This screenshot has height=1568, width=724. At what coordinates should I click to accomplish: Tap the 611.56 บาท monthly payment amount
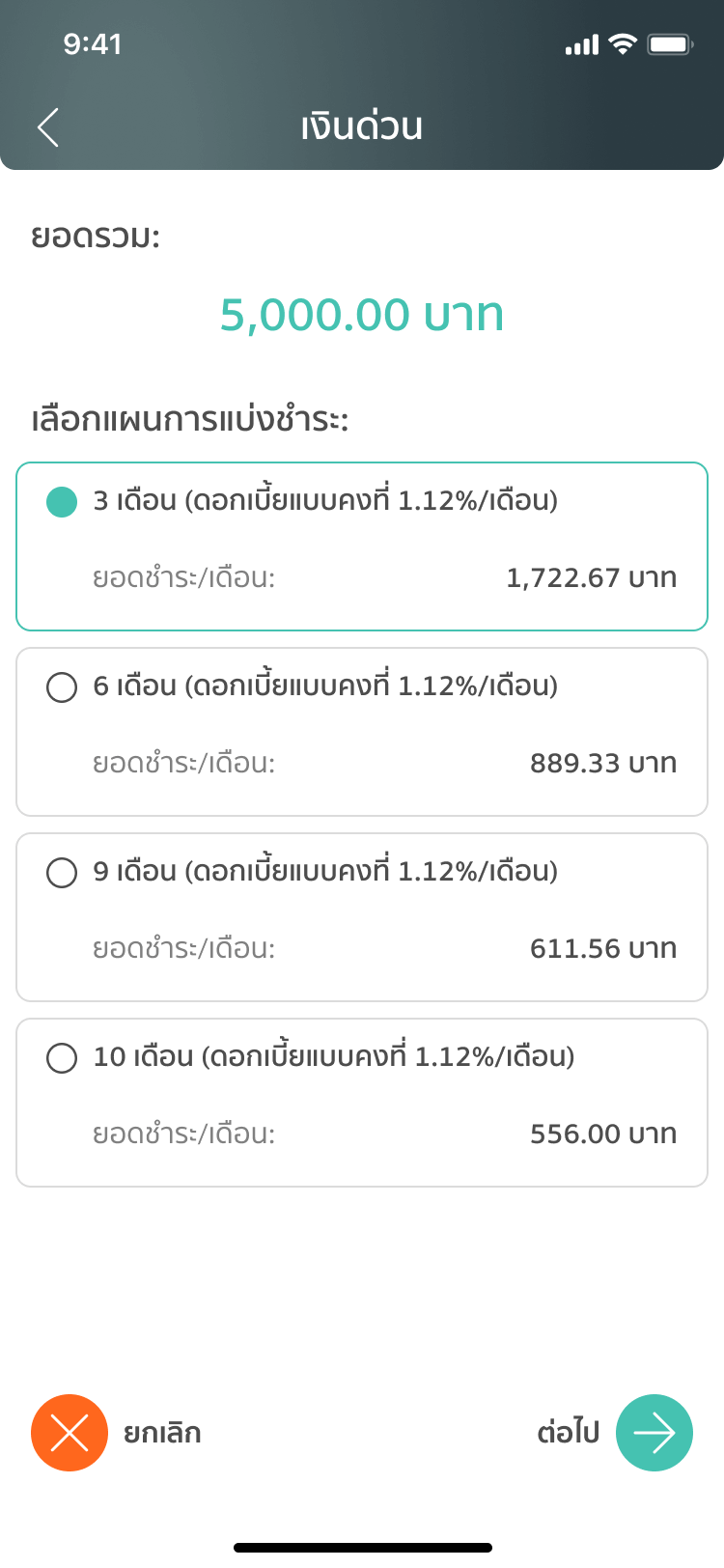(x=603, y=949)
